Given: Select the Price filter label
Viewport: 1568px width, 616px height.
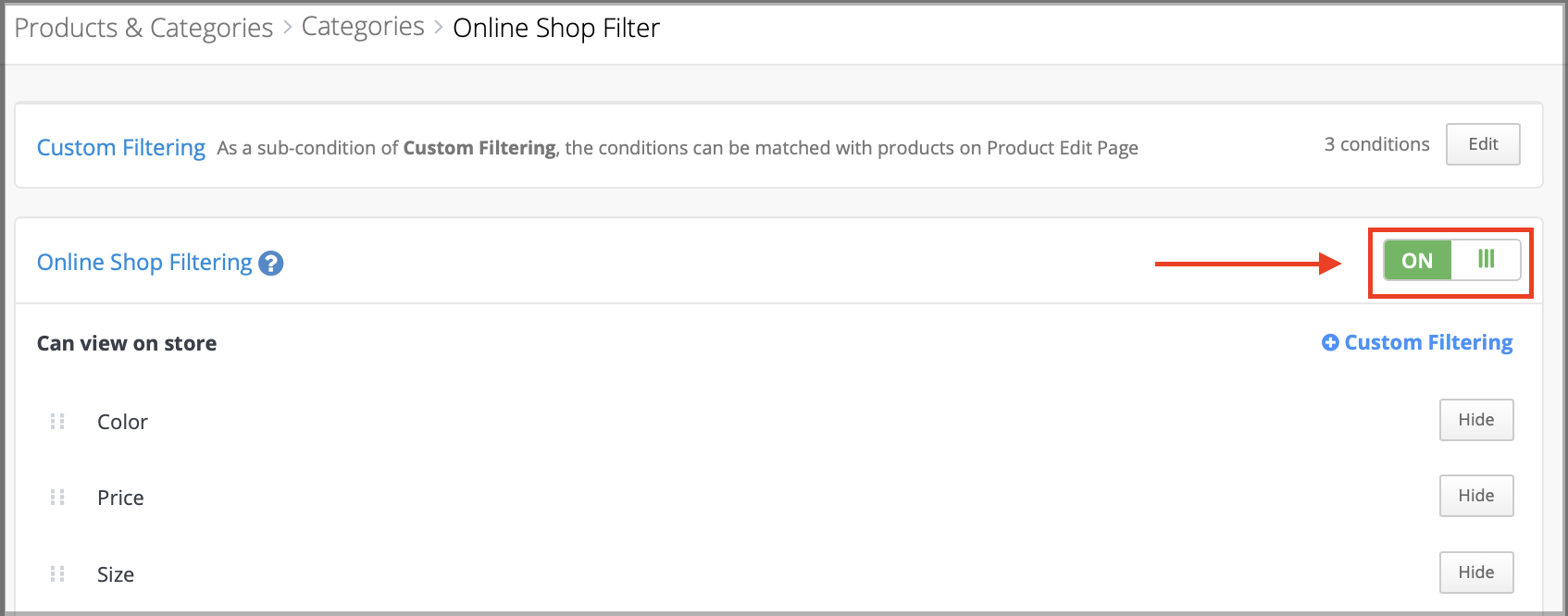Looking at the screenshot, I should (120, 498).
